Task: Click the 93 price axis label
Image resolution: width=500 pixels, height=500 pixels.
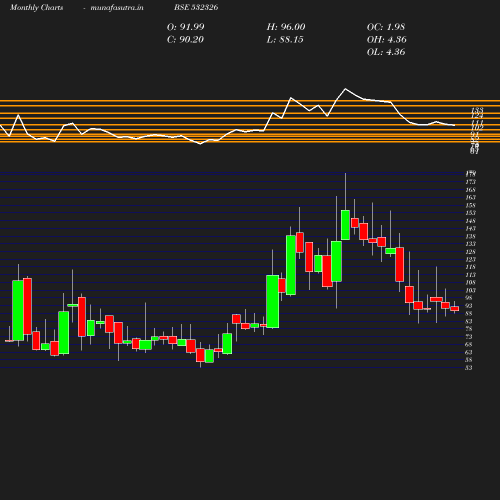Action: tap(469, 306)
